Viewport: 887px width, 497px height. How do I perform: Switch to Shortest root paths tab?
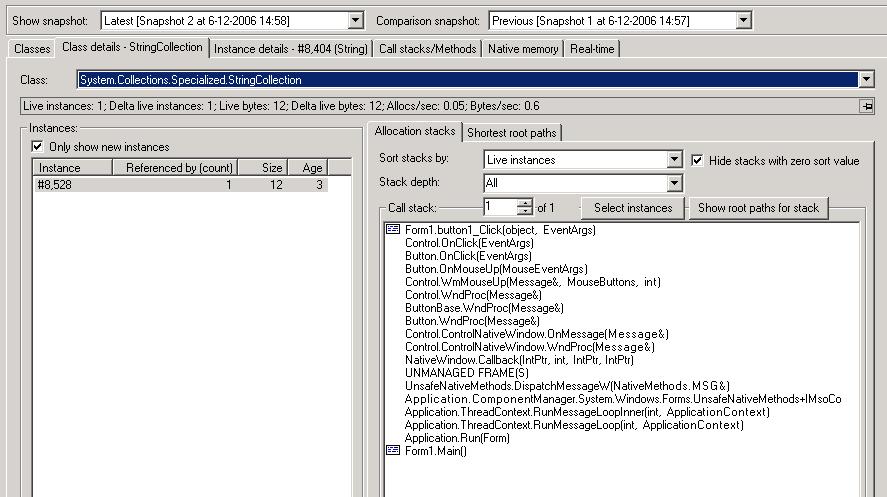click(x=512, y=132)
